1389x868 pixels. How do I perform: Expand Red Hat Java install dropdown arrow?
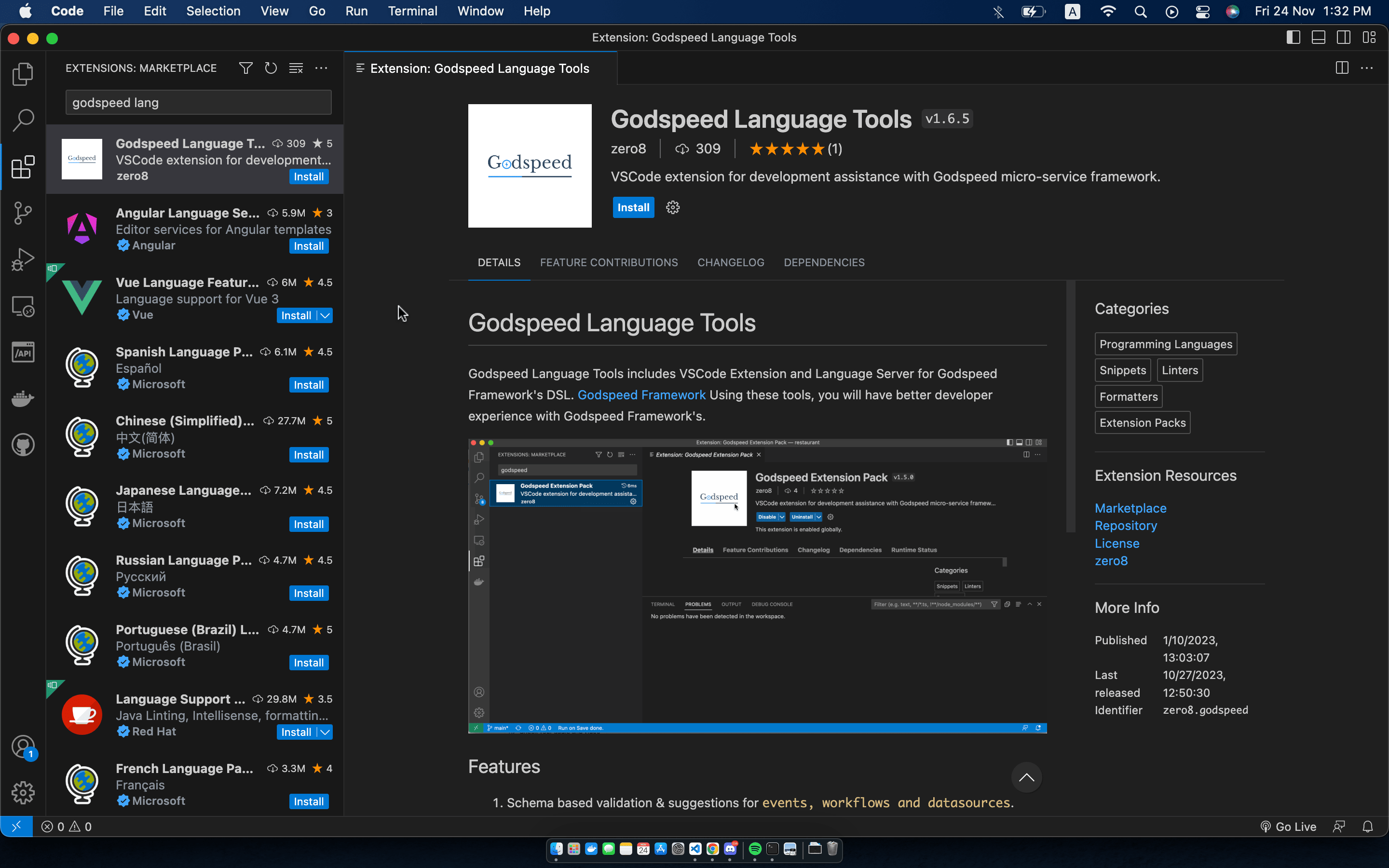click(325, 732)
